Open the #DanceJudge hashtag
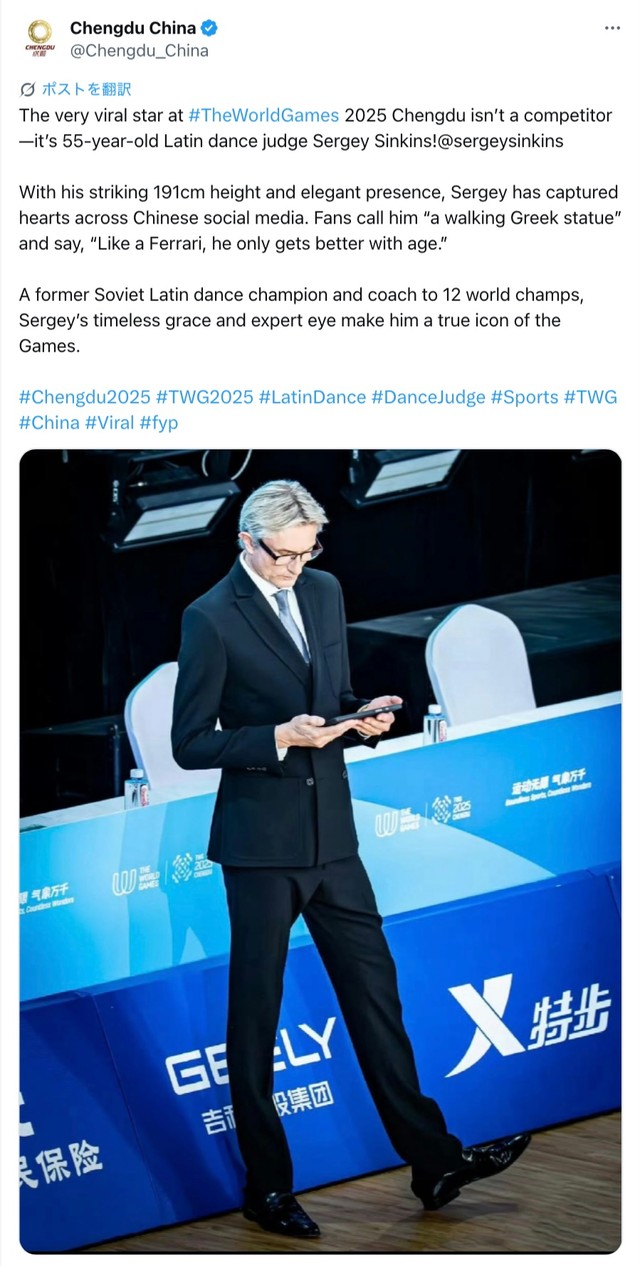 [428, 397]
